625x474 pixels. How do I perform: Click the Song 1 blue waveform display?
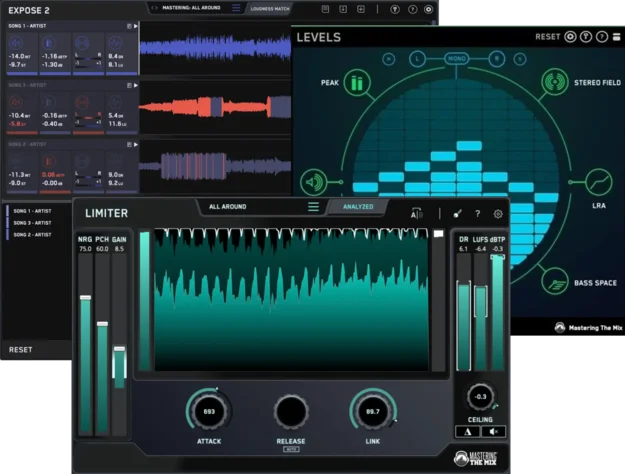coord(215,48)
